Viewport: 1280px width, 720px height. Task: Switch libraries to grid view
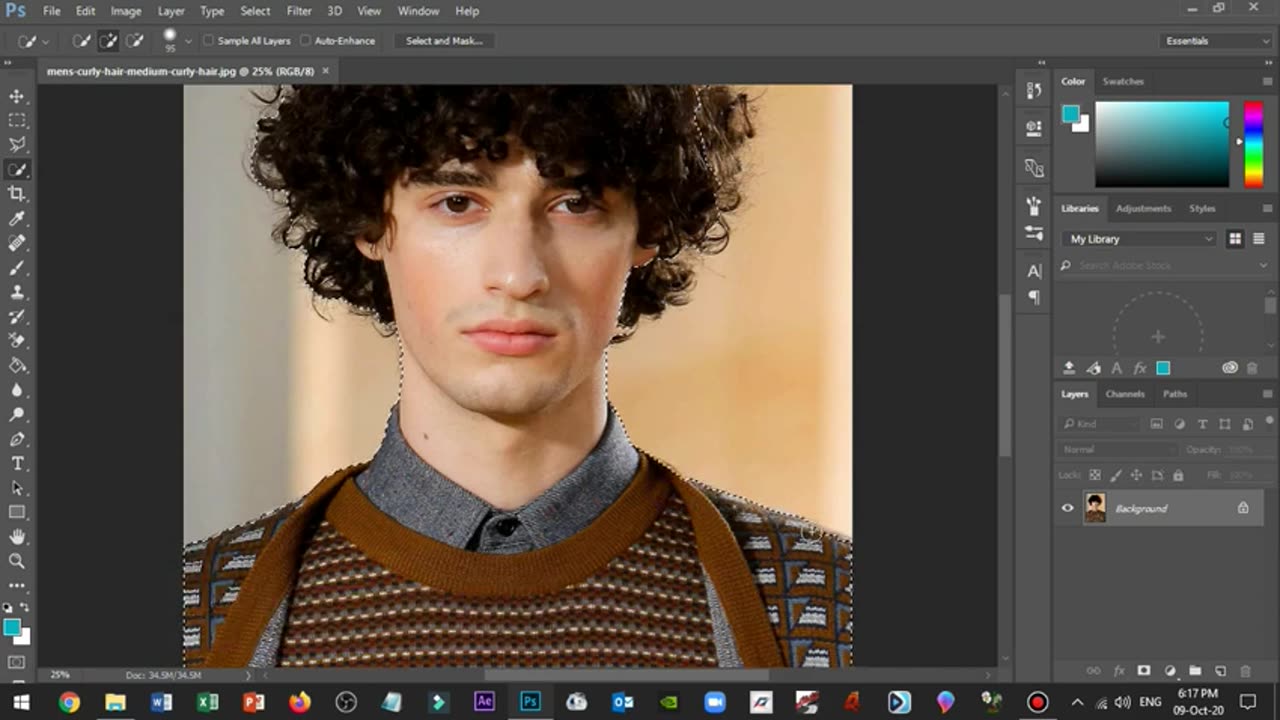click(x=1235, y=239)
